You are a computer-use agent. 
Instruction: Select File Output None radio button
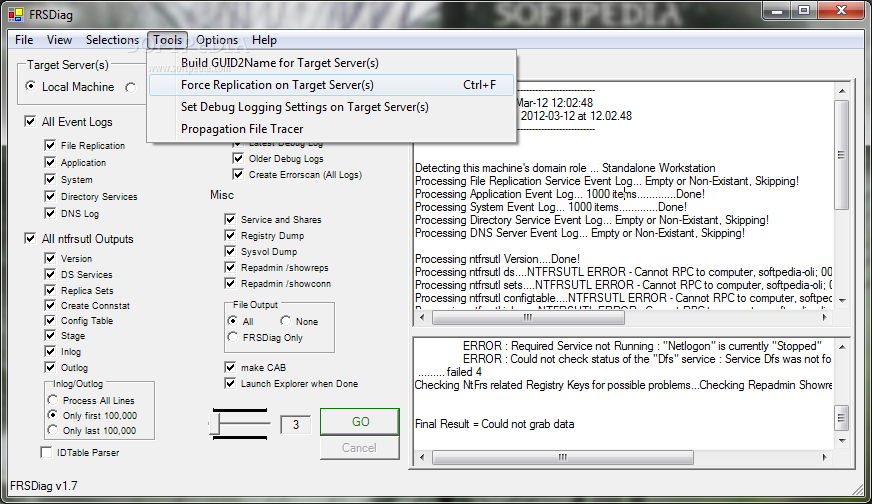pyautogui.click(x=285, y=321)
